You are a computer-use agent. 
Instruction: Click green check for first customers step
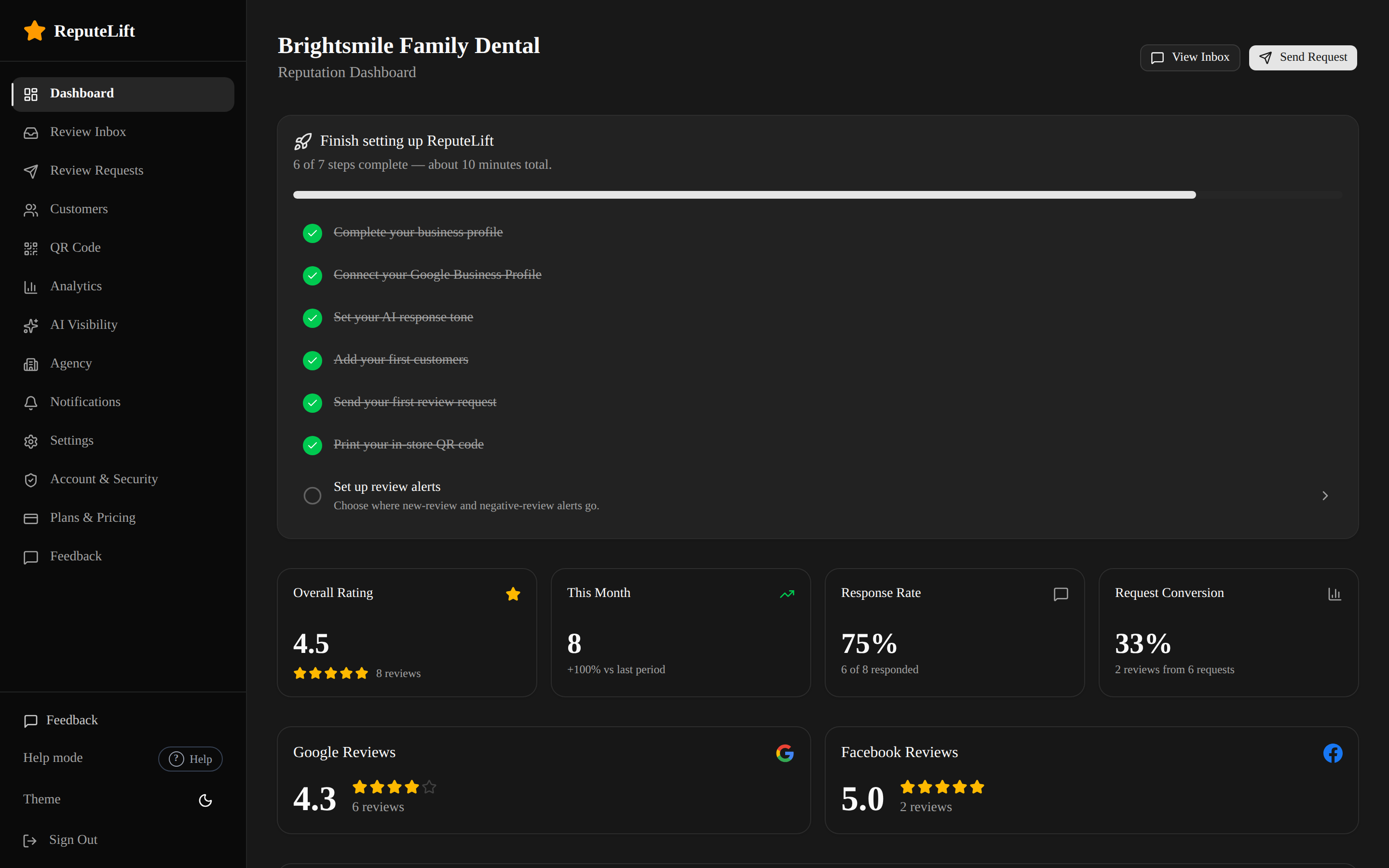312,361
